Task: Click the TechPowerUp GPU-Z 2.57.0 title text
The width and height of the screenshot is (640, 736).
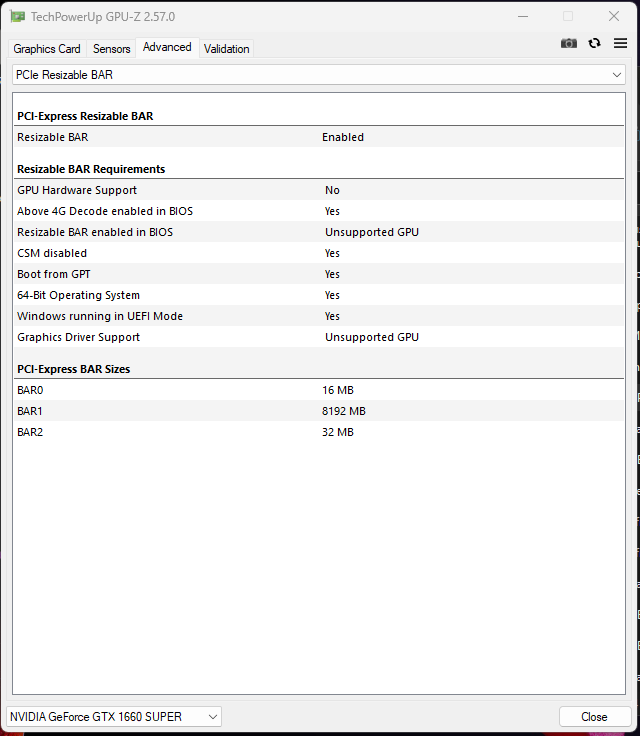Action: click(x=103, y=17)
